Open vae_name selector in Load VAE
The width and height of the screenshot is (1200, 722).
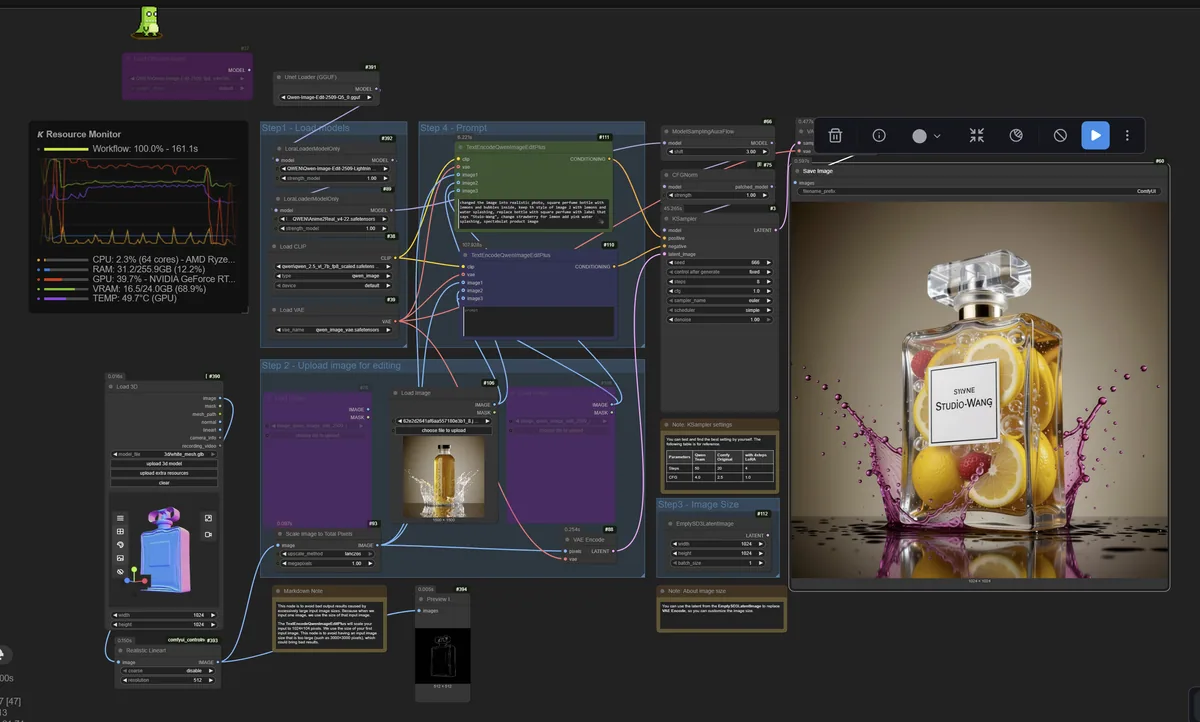tap(335, 329)
